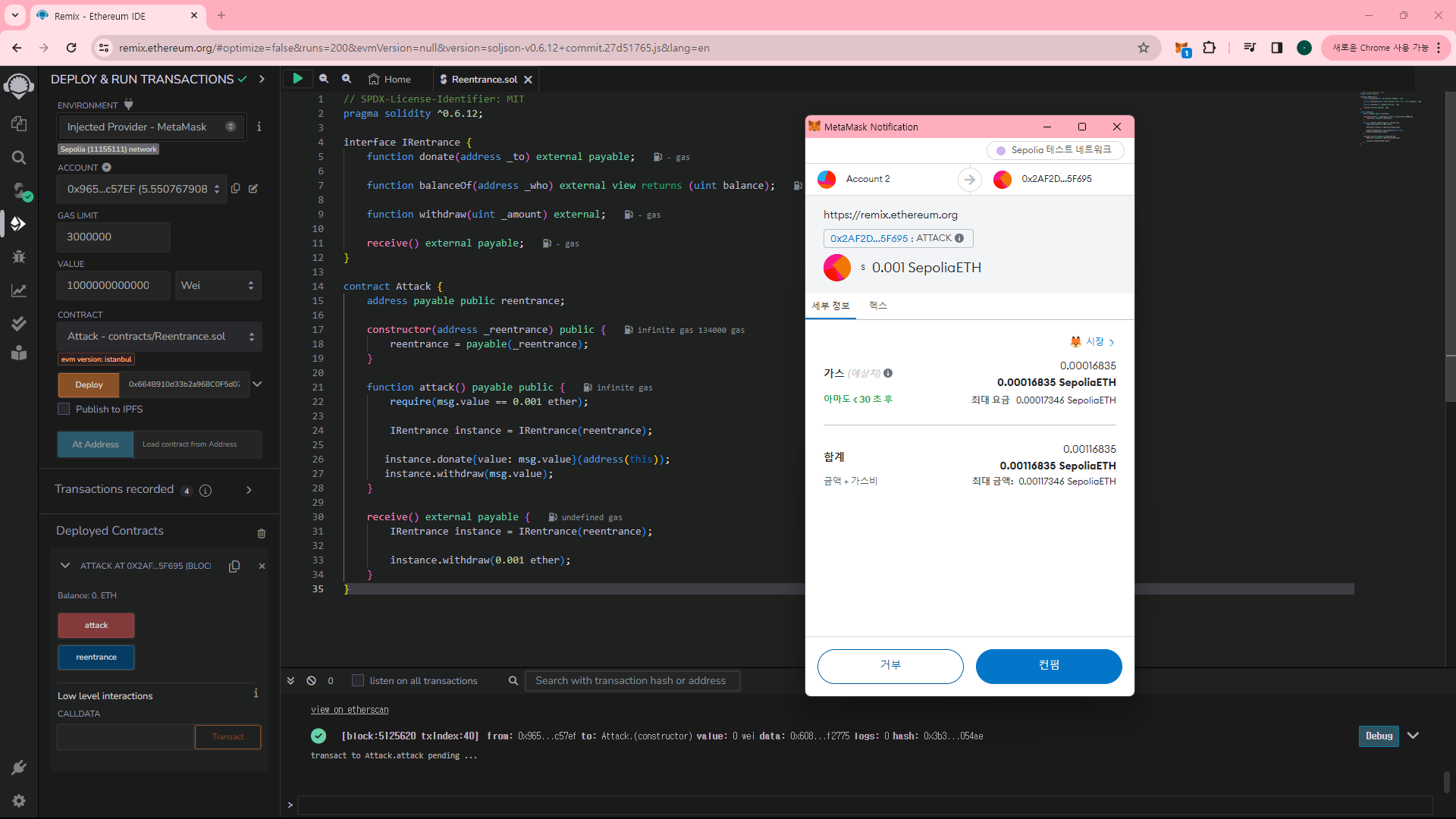This screenshot has height=819, width=1456.
Task: Open the Environment provider dropdown
Action: tap(152, 127)
